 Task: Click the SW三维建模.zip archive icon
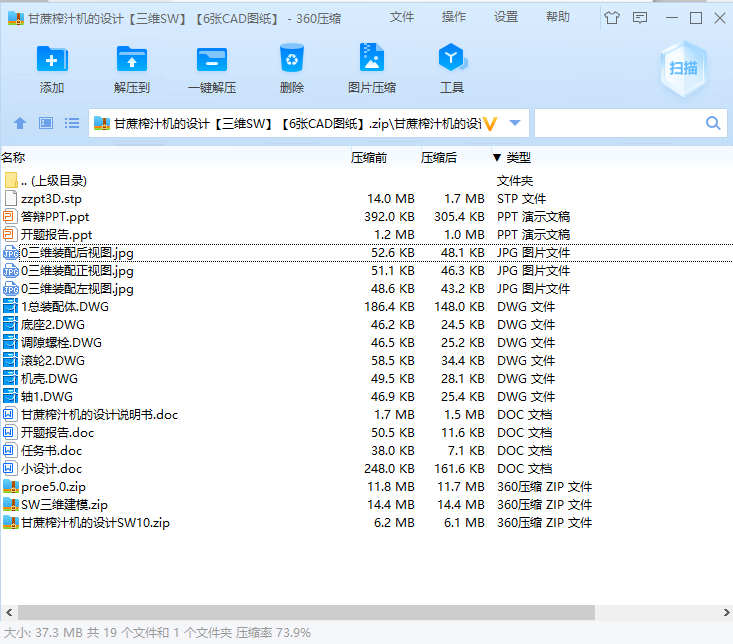pos(10,505)
